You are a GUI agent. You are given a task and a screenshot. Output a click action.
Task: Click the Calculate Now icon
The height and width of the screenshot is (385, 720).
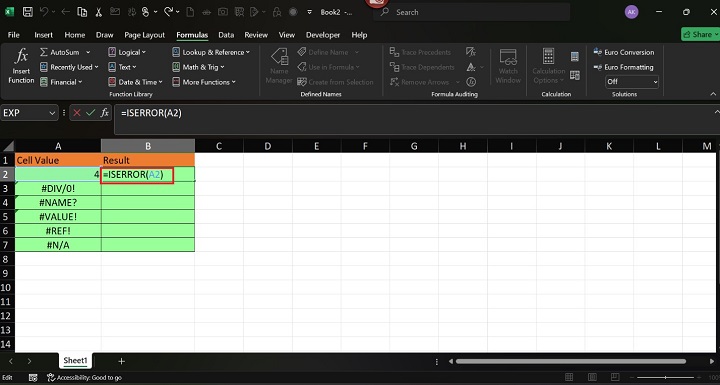[x=574, y=57]
